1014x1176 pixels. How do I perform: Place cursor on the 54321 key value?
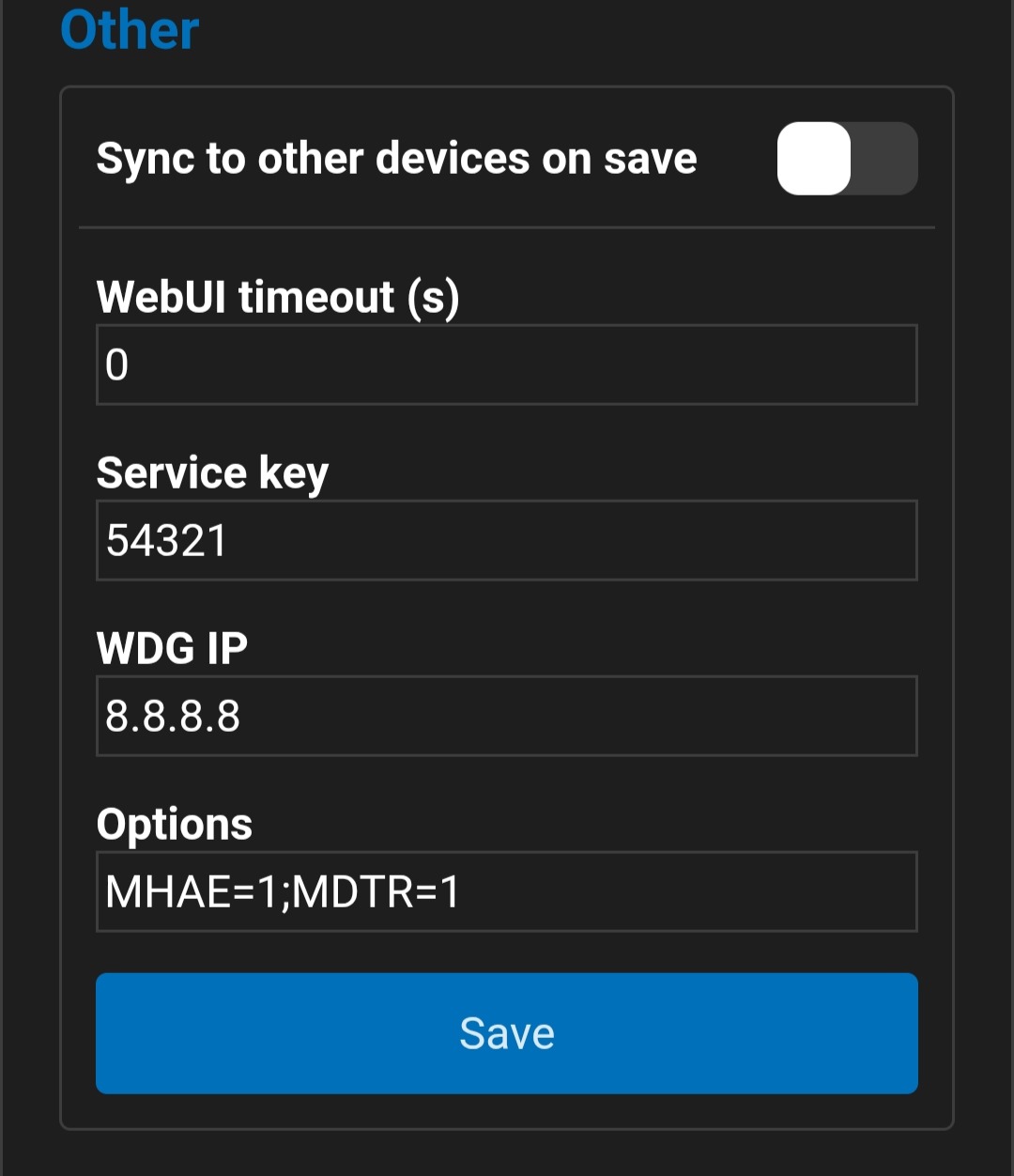pos(167,541)
